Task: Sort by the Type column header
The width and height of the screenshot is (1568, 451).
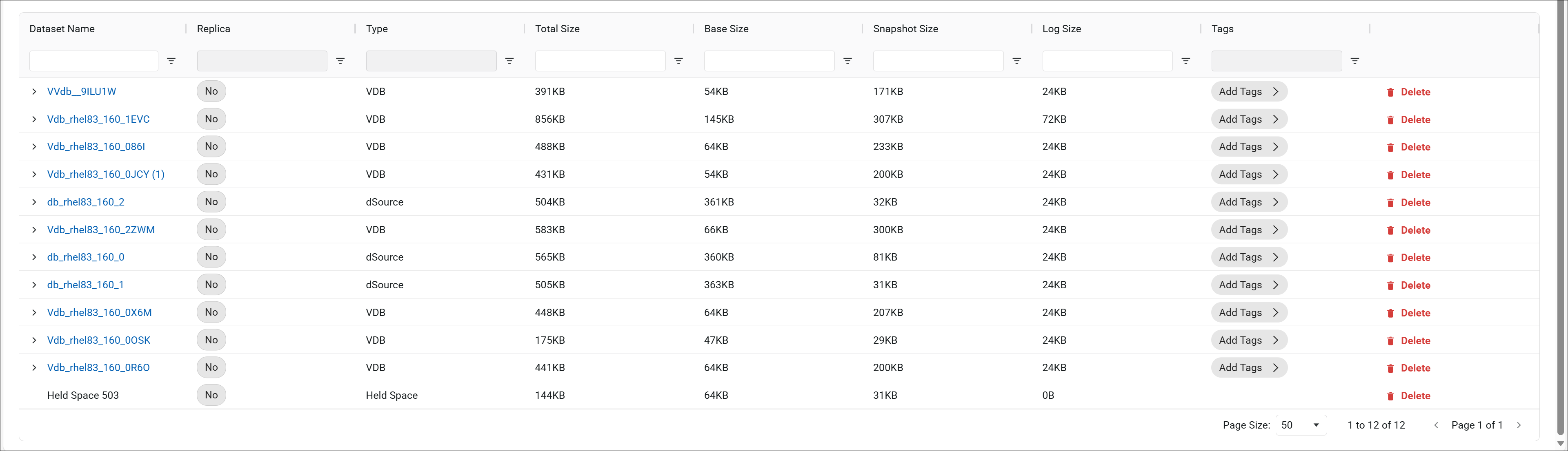Action: pos(377,29)
